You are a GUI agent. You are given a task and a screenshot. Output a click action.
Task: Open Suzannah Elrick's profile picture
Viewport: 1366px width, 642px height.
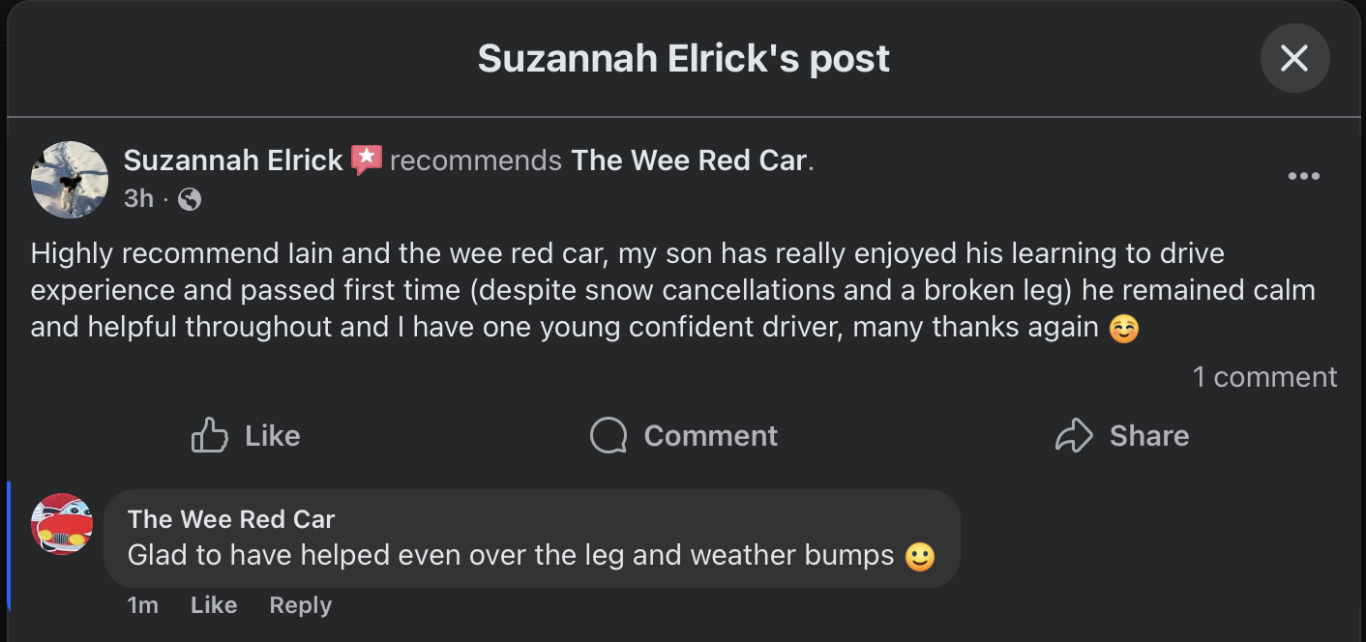point(69,180)
